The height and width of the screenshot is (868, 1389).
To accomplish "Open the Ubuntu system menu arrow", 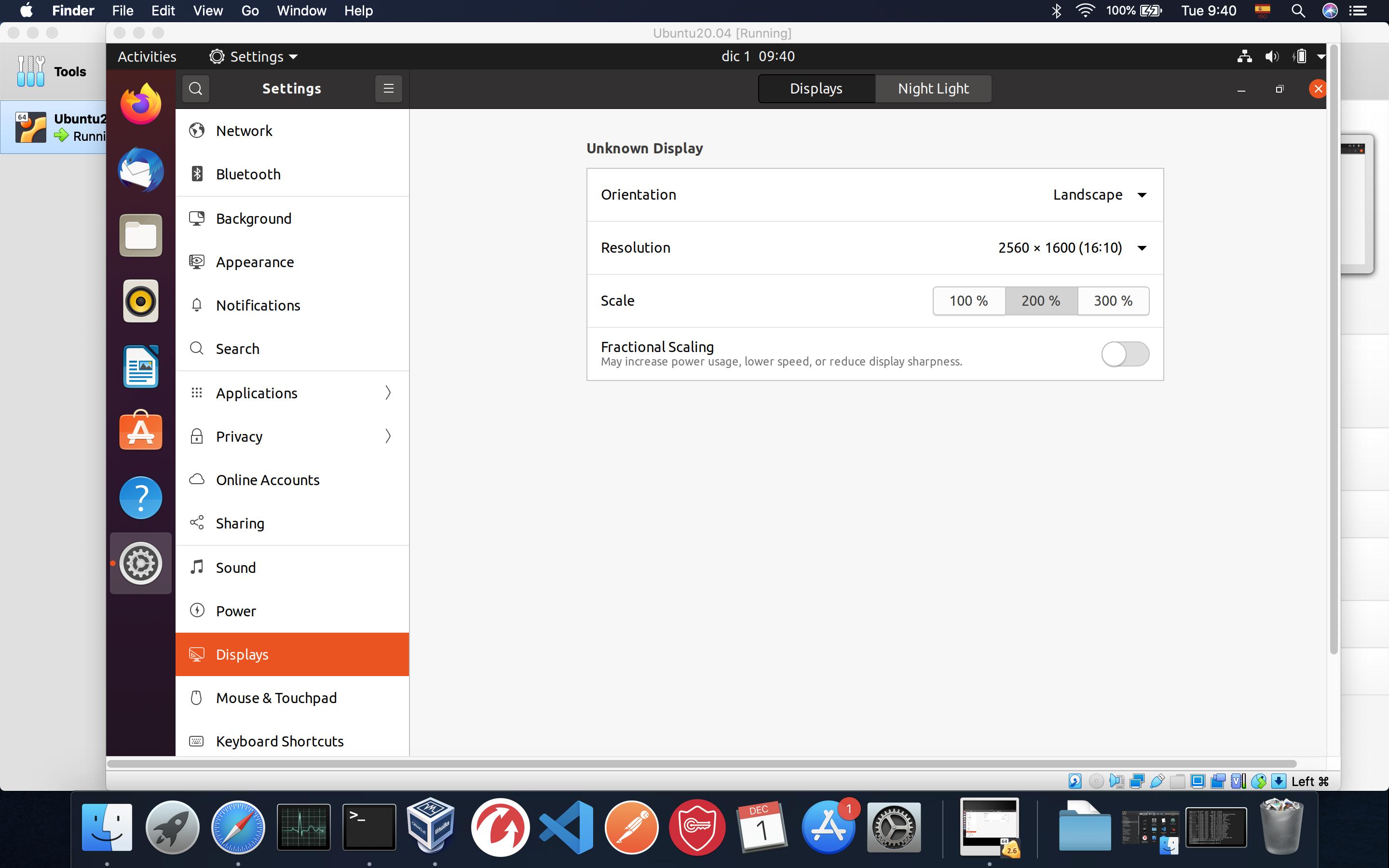I will (x=1321, y=56).
